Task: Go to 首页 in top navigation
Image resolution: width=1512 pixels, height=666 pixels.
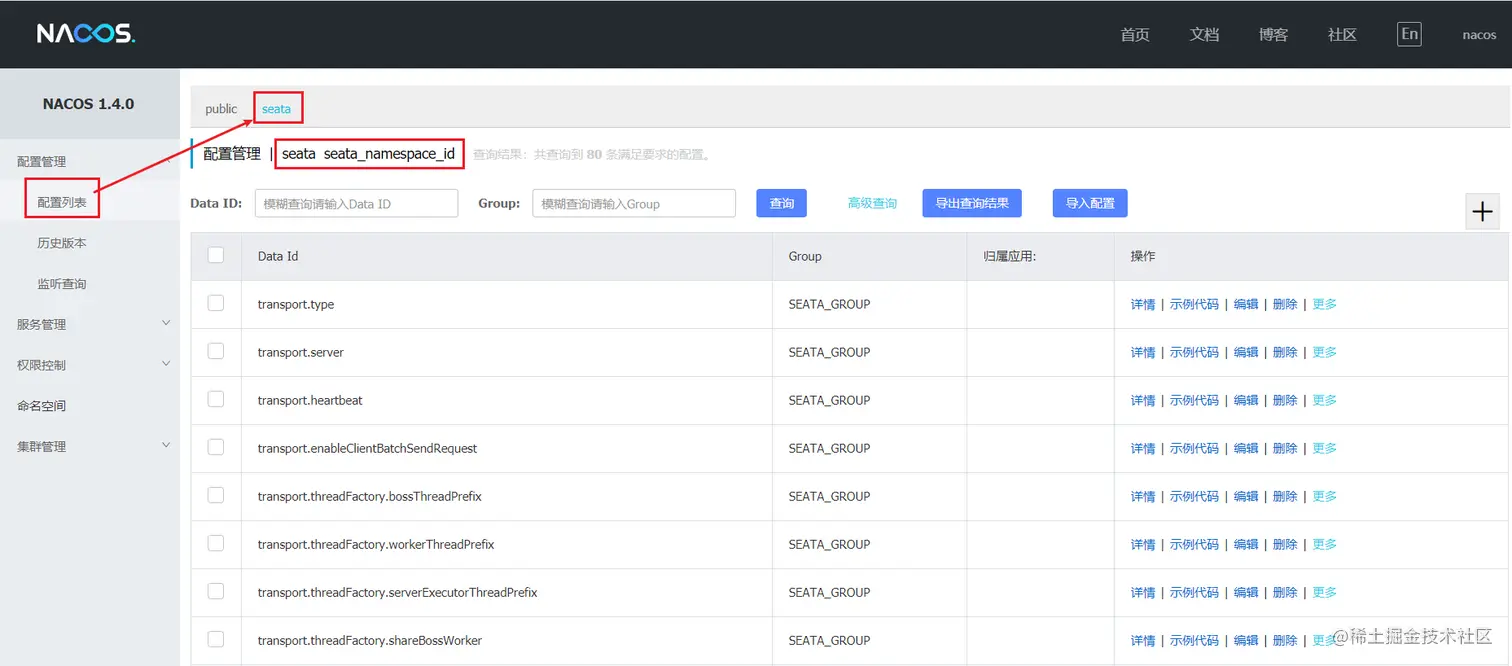Action: [1135, 34]
